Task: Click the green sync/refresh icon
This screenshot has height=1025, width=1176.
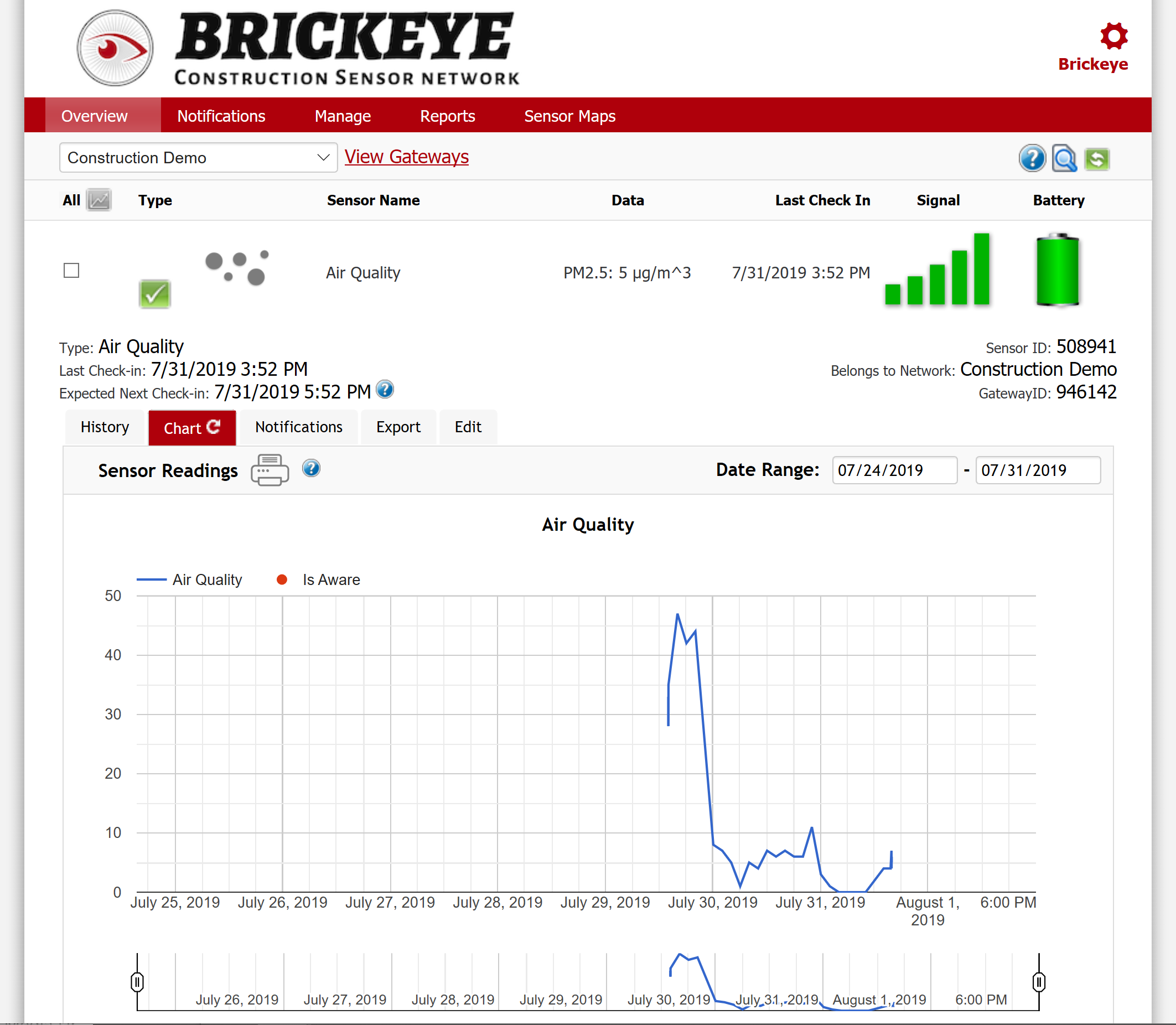Action: click(1097, 158)
